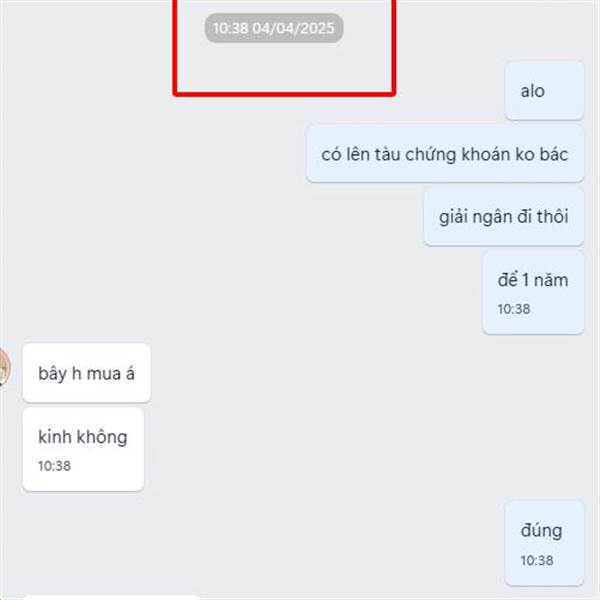Select the 'đúng' reply bubble
The image size is (600, 600).
click(x=544, y=543)
